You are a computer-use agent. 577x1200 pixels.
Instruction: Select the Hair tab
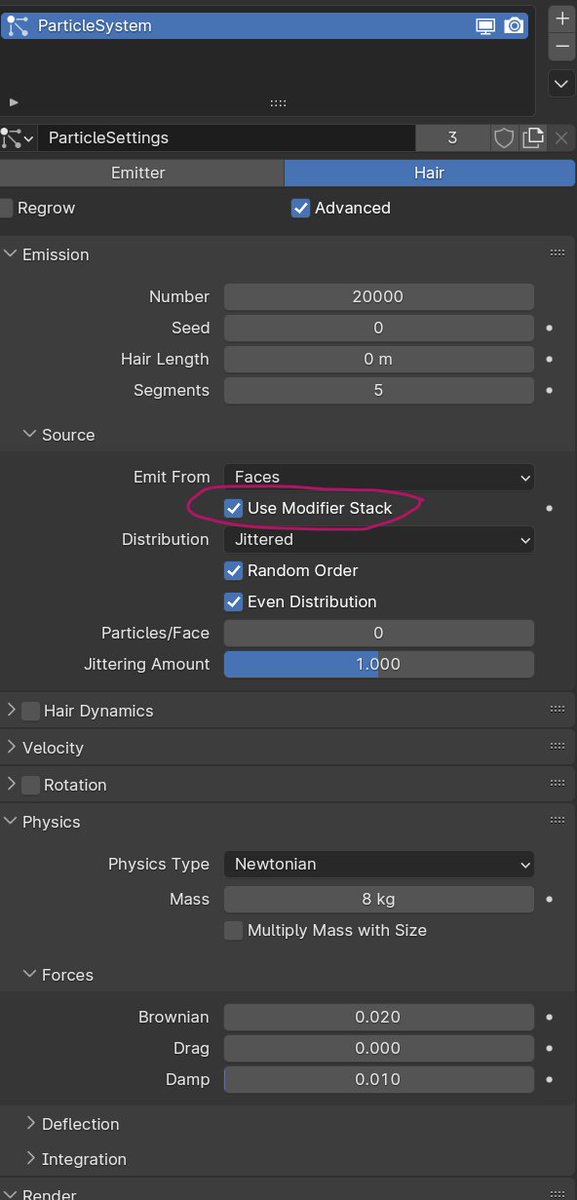pyautogui.click(x=430, y=173)
